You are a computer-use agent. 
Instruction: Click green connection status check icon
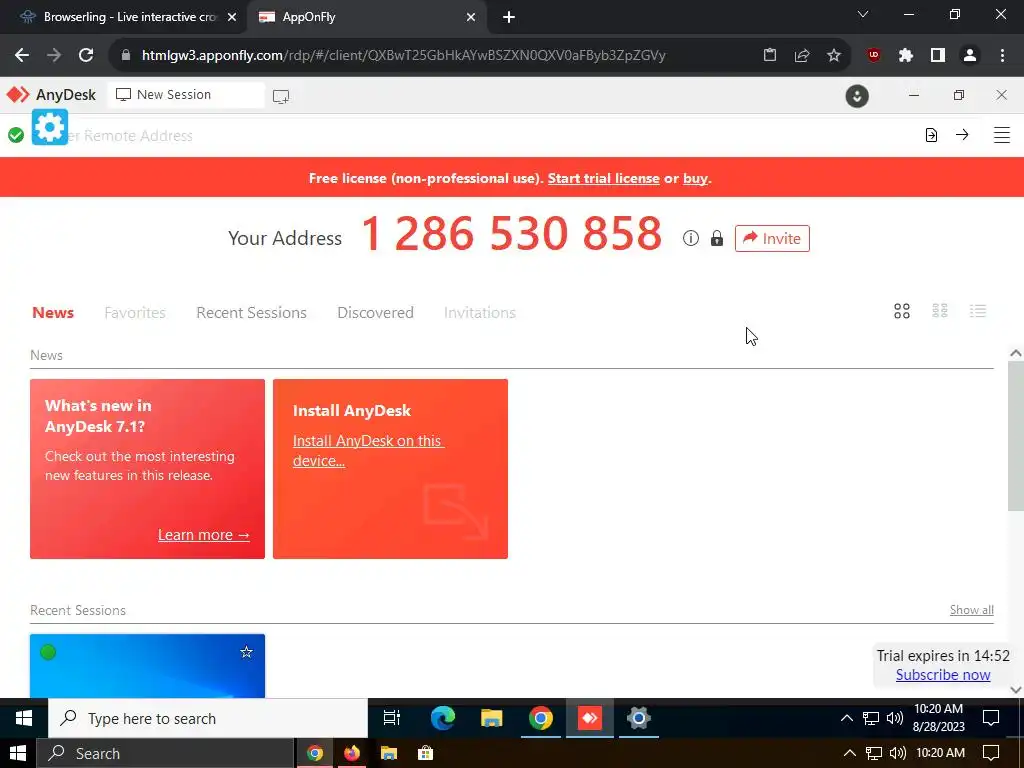pyautogui.click(x=16, y=135)
